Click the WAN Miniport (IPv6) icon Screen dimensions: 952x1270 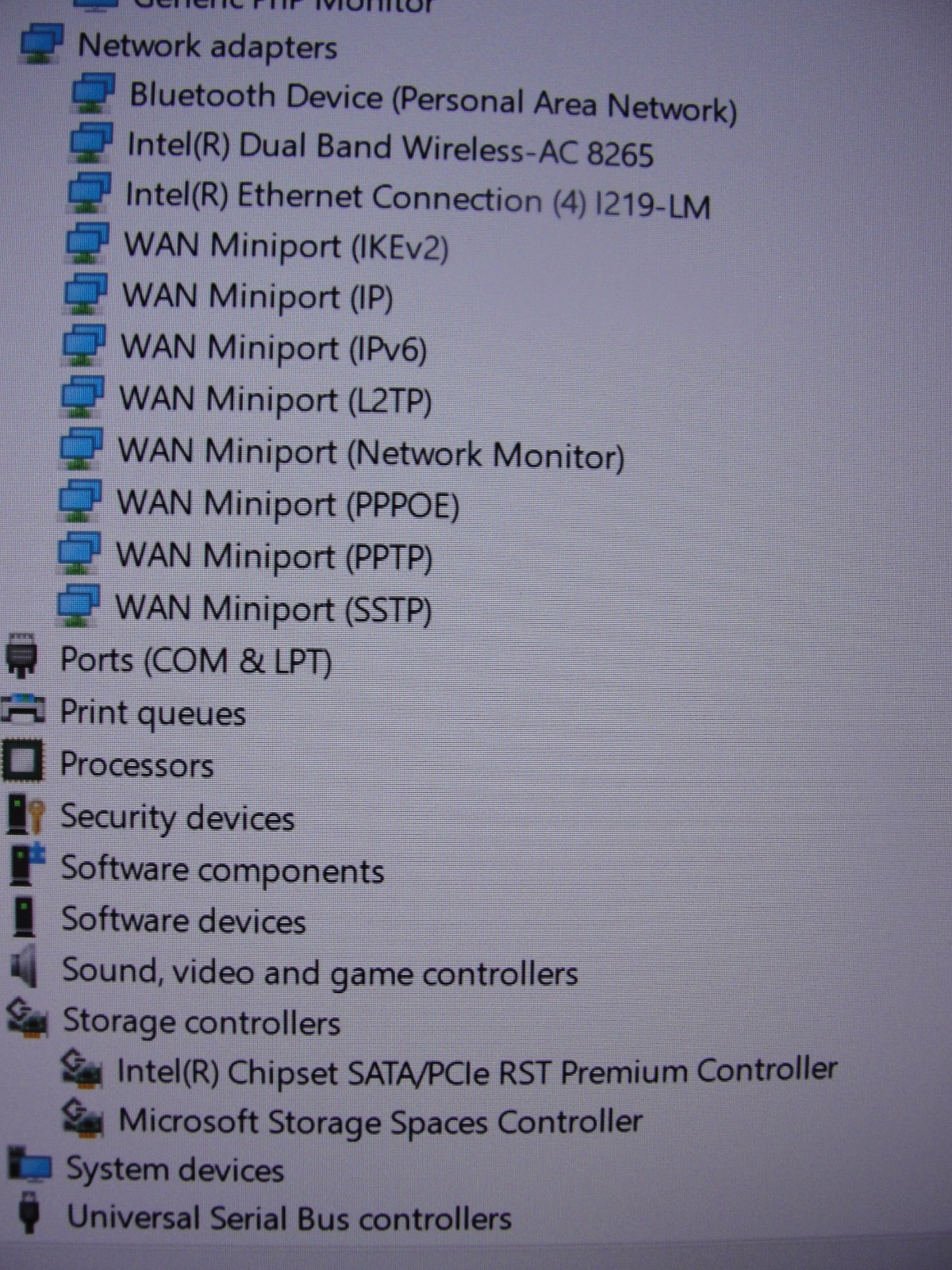84,344
